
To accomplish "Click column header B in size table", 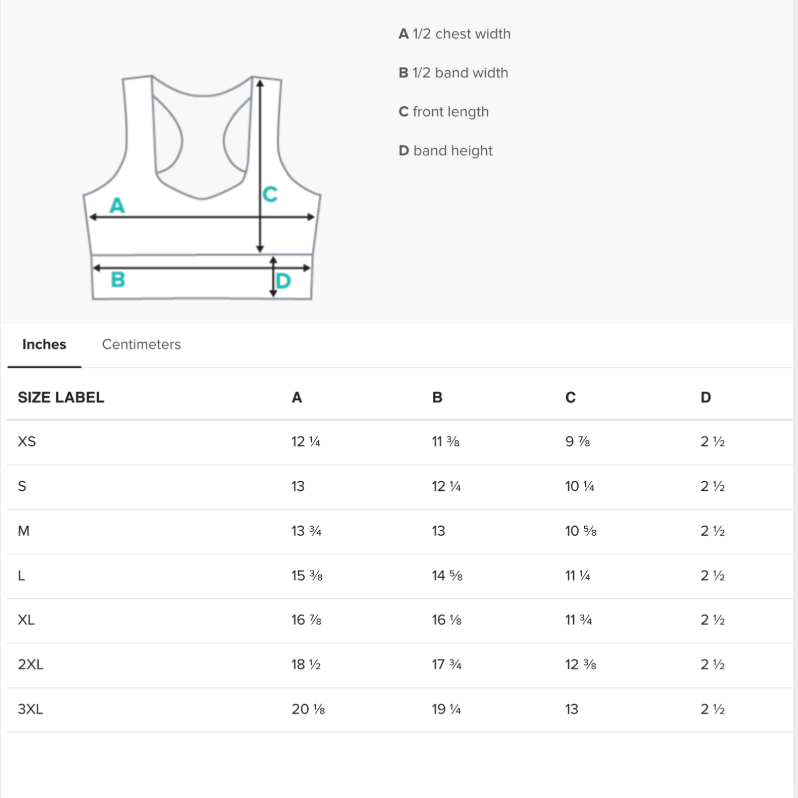I will click(x=437, y=397).
